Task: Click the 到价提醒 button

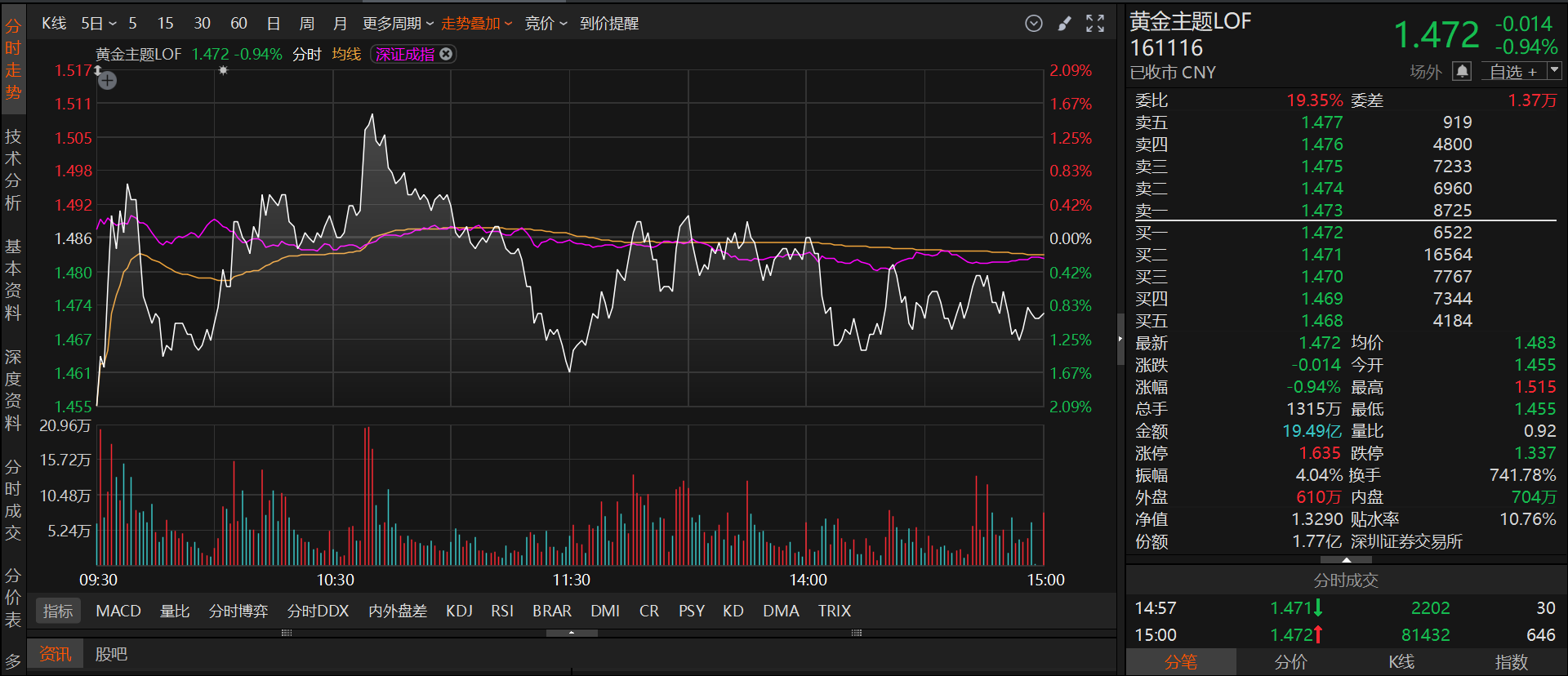Action: (609, 24)
